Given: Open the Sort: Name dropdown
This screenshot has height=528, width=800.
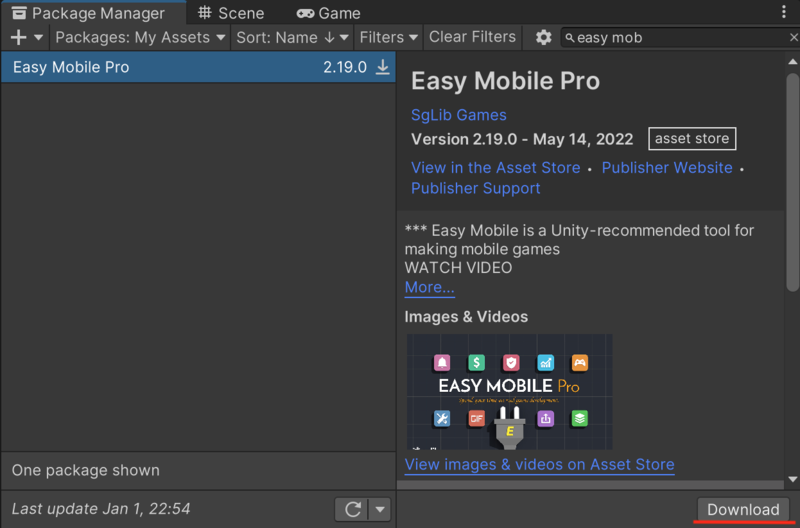Looking at the screenshot, I should [292, 37].
